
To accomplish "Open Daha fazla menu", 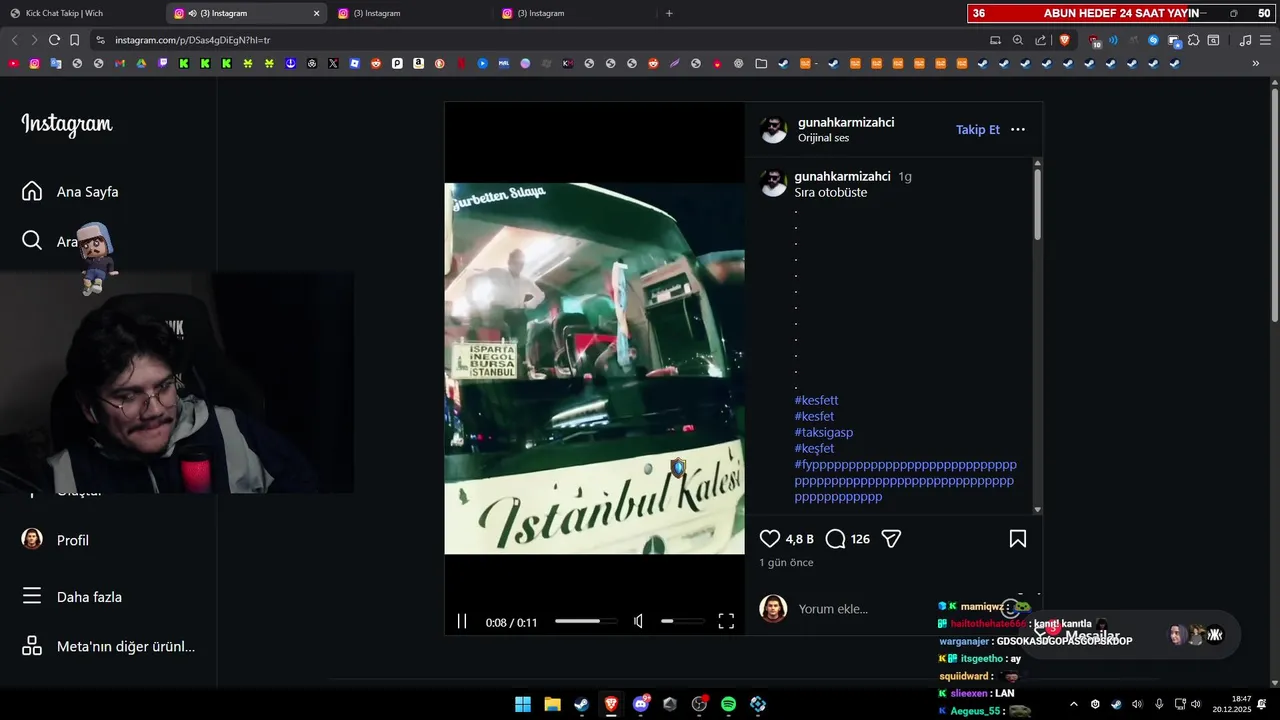I will point(72,597).
